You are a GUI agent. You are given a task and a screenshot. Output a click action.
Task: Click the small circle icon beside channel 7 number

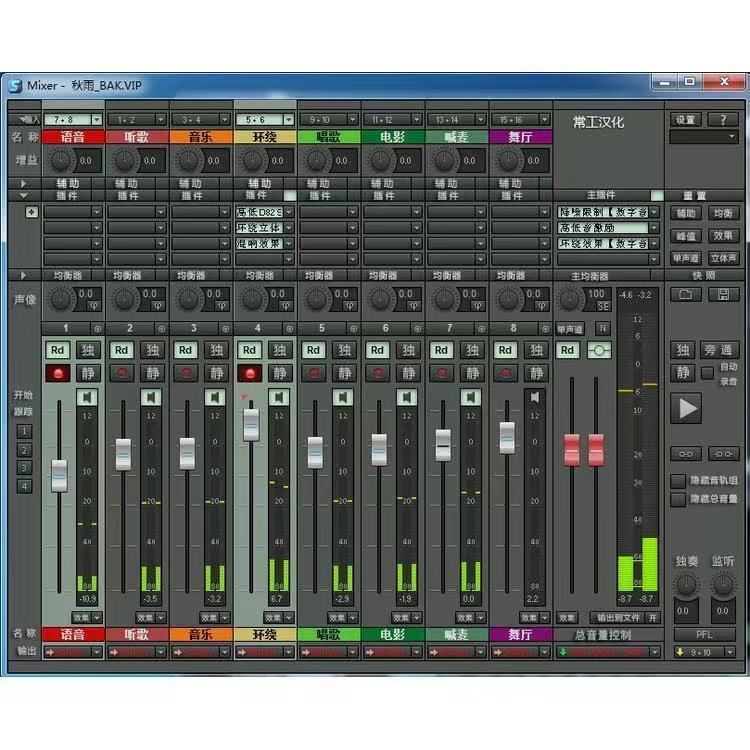[482, 329]
